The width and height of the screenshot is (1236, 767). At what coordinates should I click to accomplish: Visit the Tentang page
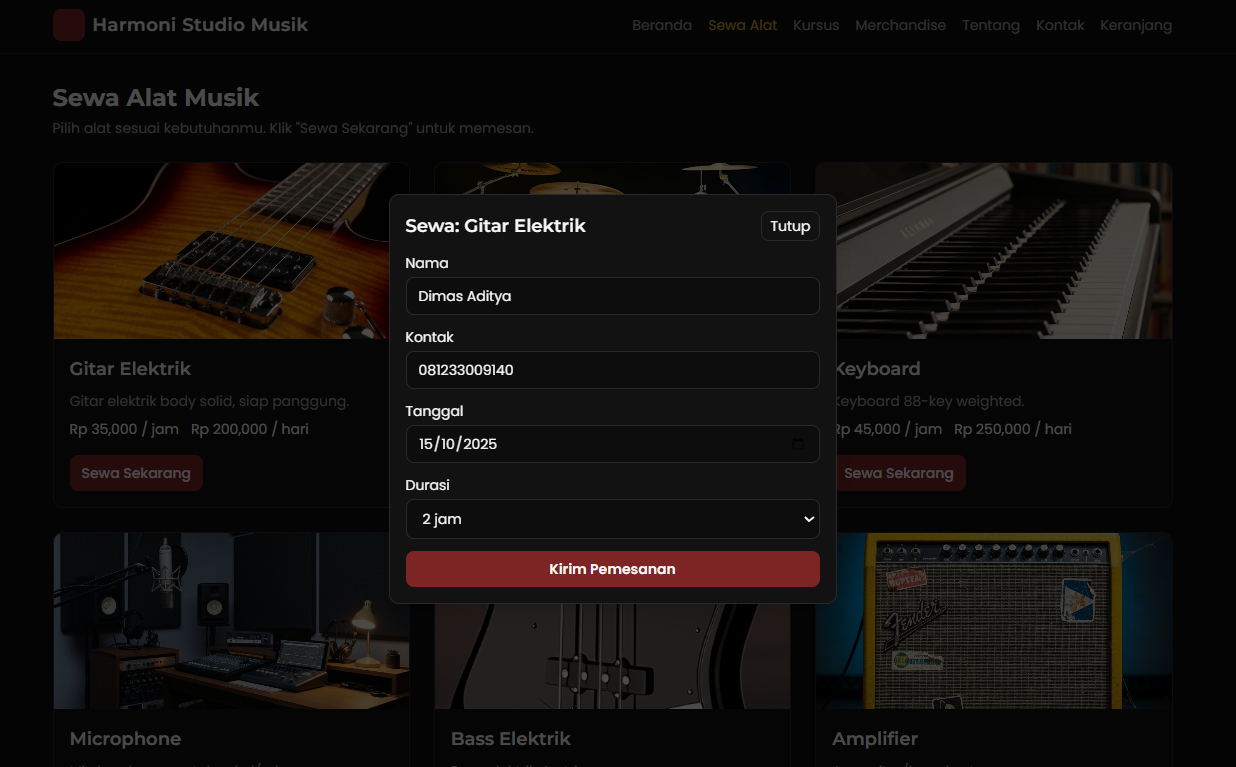click(x=991, y=25)
